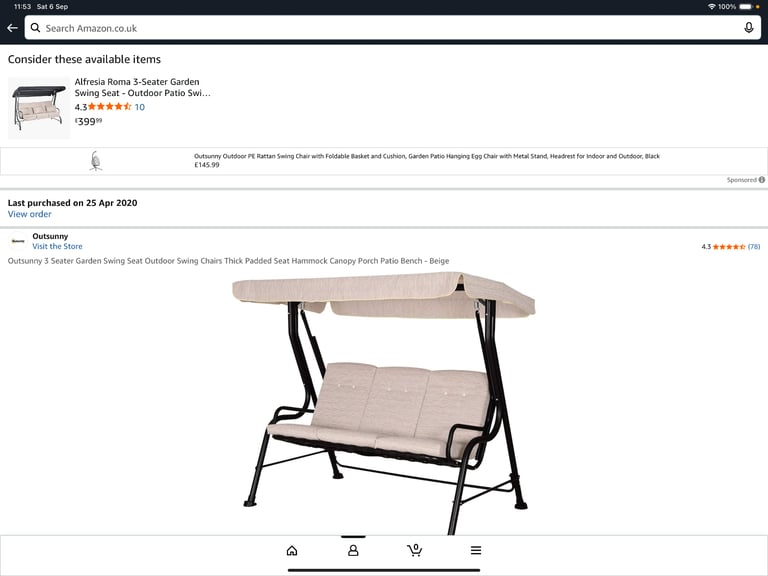Open the account profile icon
Viewport: 768px width, 576px height.
click(x=353, y=551)
